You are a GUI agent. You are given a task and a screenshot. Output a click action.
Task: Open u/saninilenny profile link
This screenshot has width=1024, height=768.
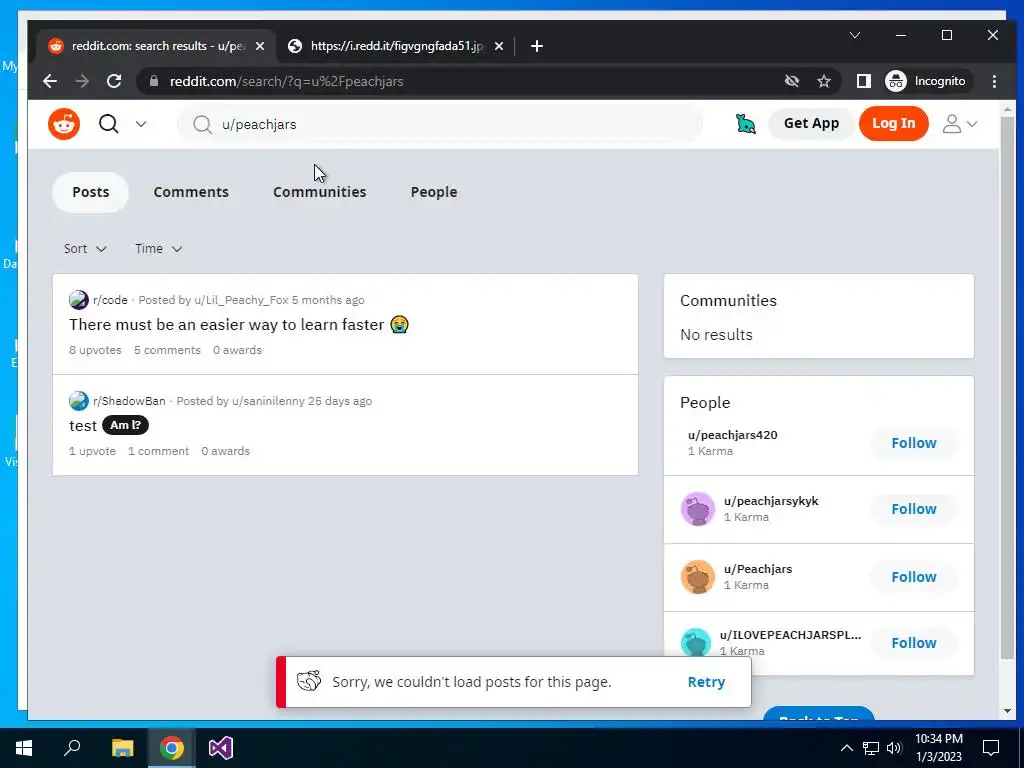[x=268, y=401]
